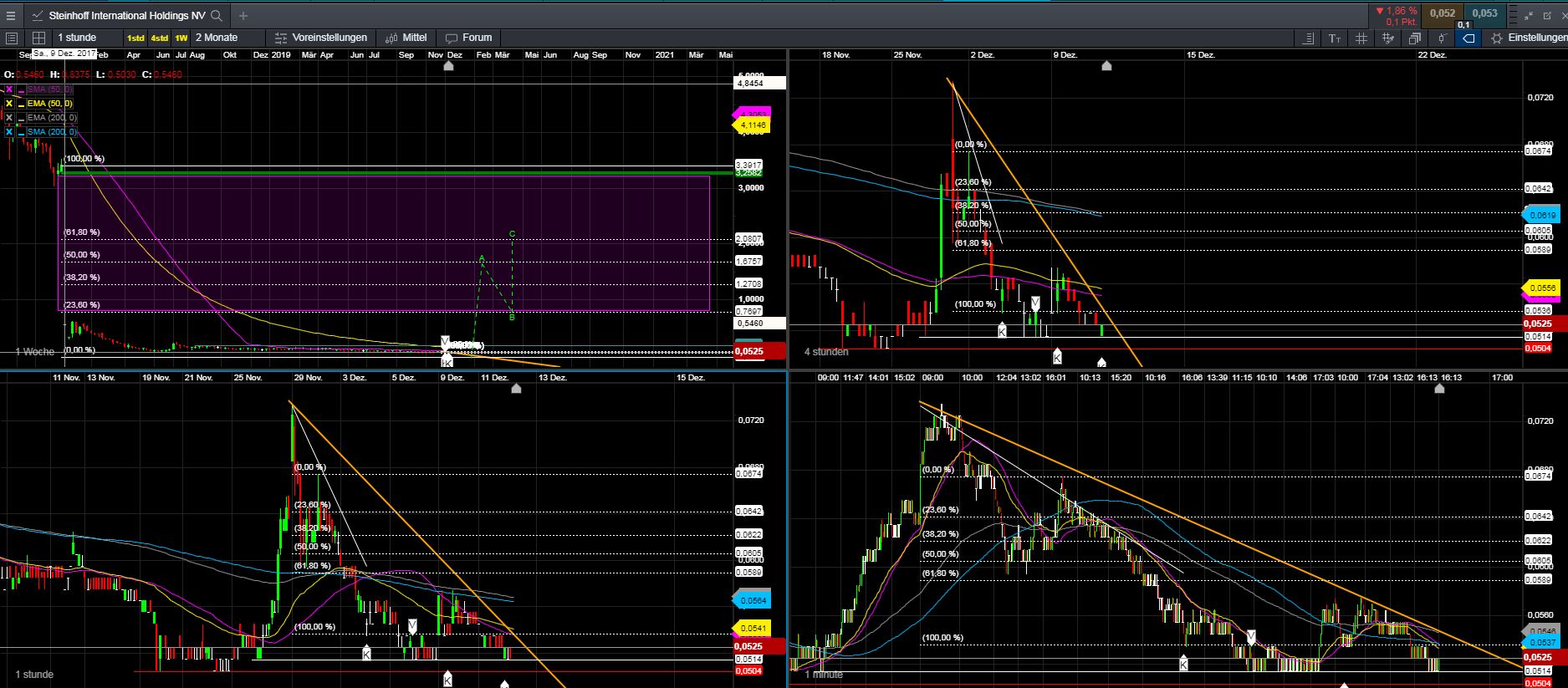Click the K marker in the 1 minute chart
The width and height of the screenshot is (1568, 688).
(x=1183, y=663)
